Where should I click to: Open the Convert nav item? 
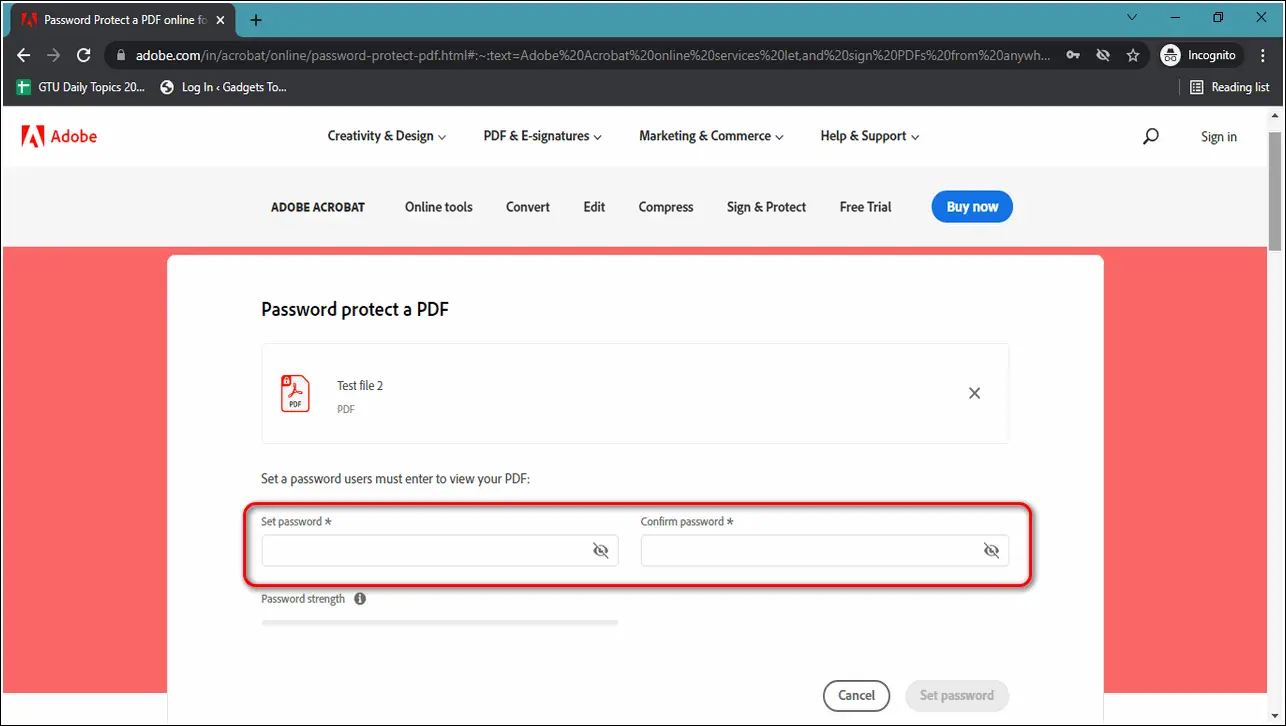[528, 207]
